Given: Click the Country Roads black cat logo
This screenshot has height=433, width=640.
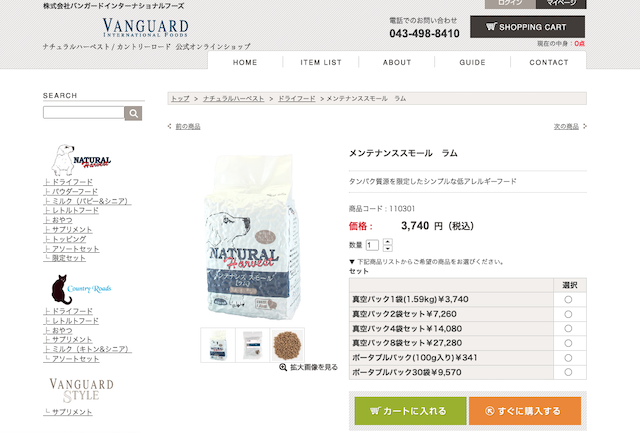Looking at the screenshot, I should click(81, 289).
